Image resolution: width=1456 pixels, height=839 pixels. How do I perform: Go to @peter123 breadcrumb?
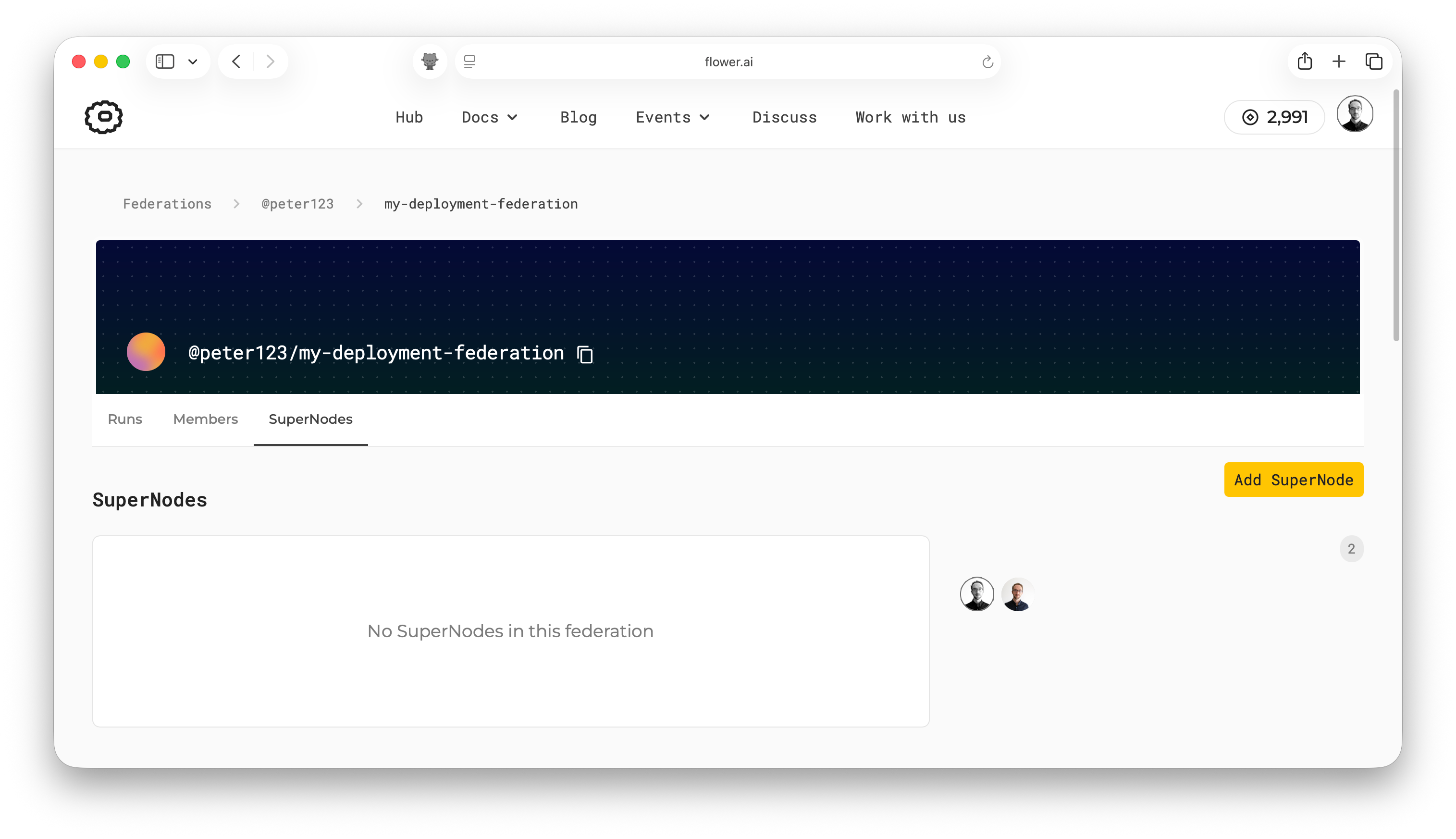tap(297, 203)
